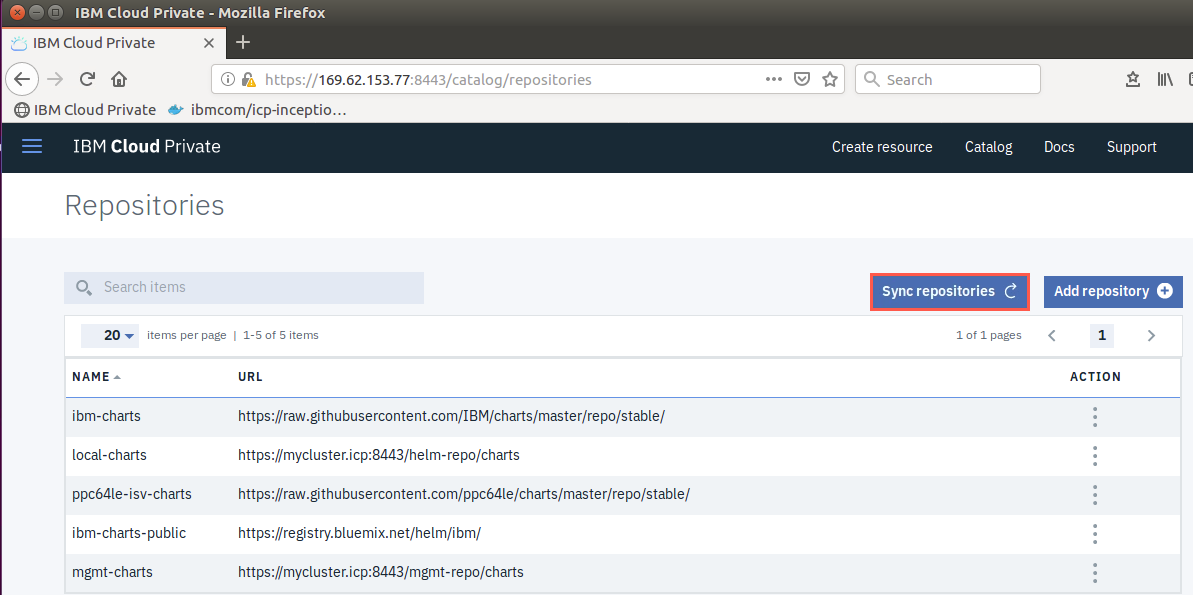Show bookmarks menu star-tray icon
This screenshot has height=595, width=1193.
tap(1133, 79)
